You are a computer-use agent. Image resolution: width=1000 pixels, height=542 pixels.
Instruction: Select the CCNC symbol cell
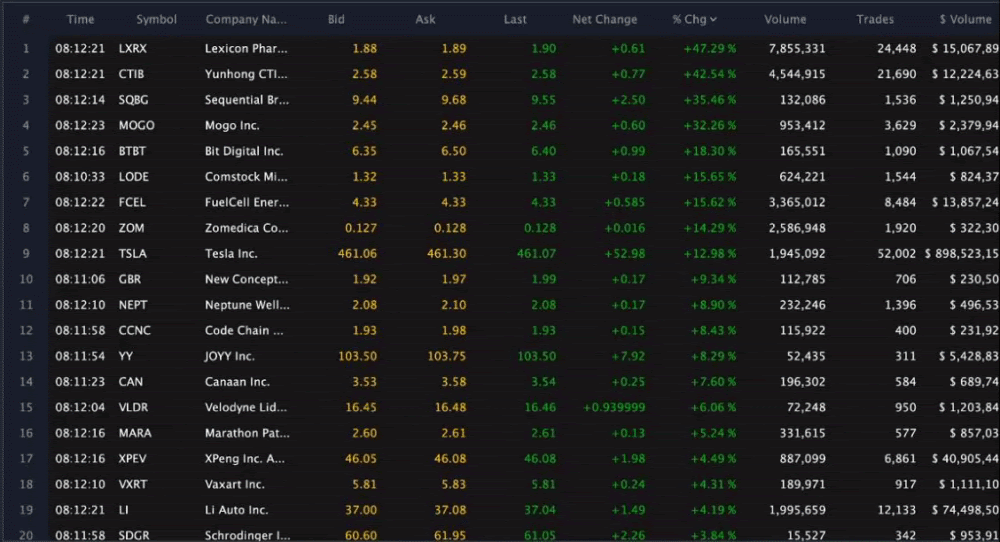[135, 330]
